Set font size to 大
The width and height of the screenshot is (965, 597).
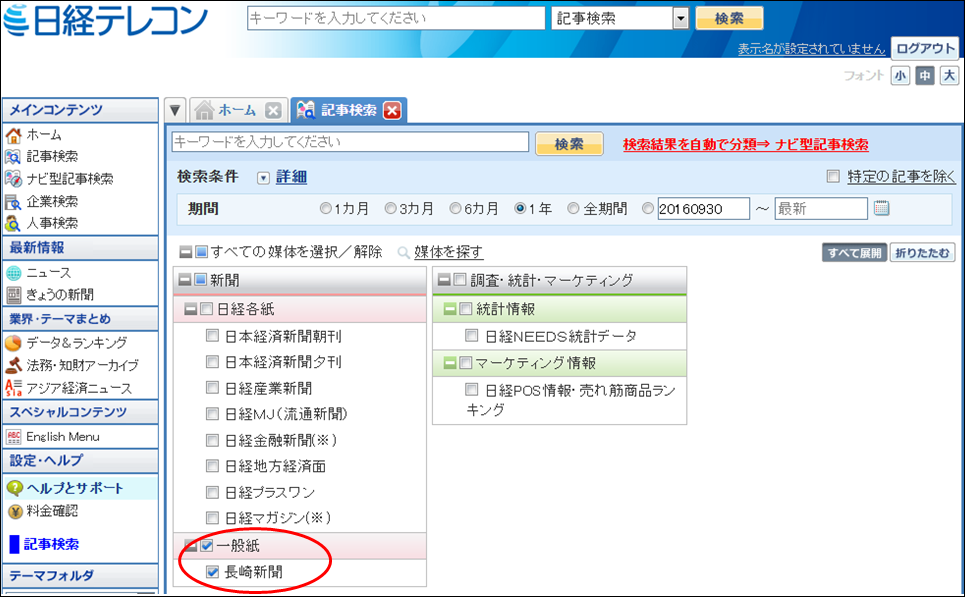(949, 76)
